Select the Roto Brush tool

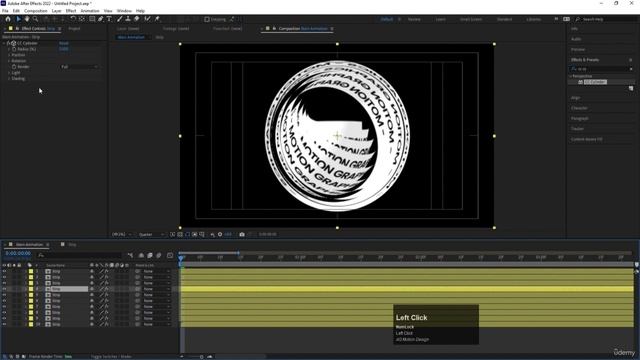click(147, 19)
